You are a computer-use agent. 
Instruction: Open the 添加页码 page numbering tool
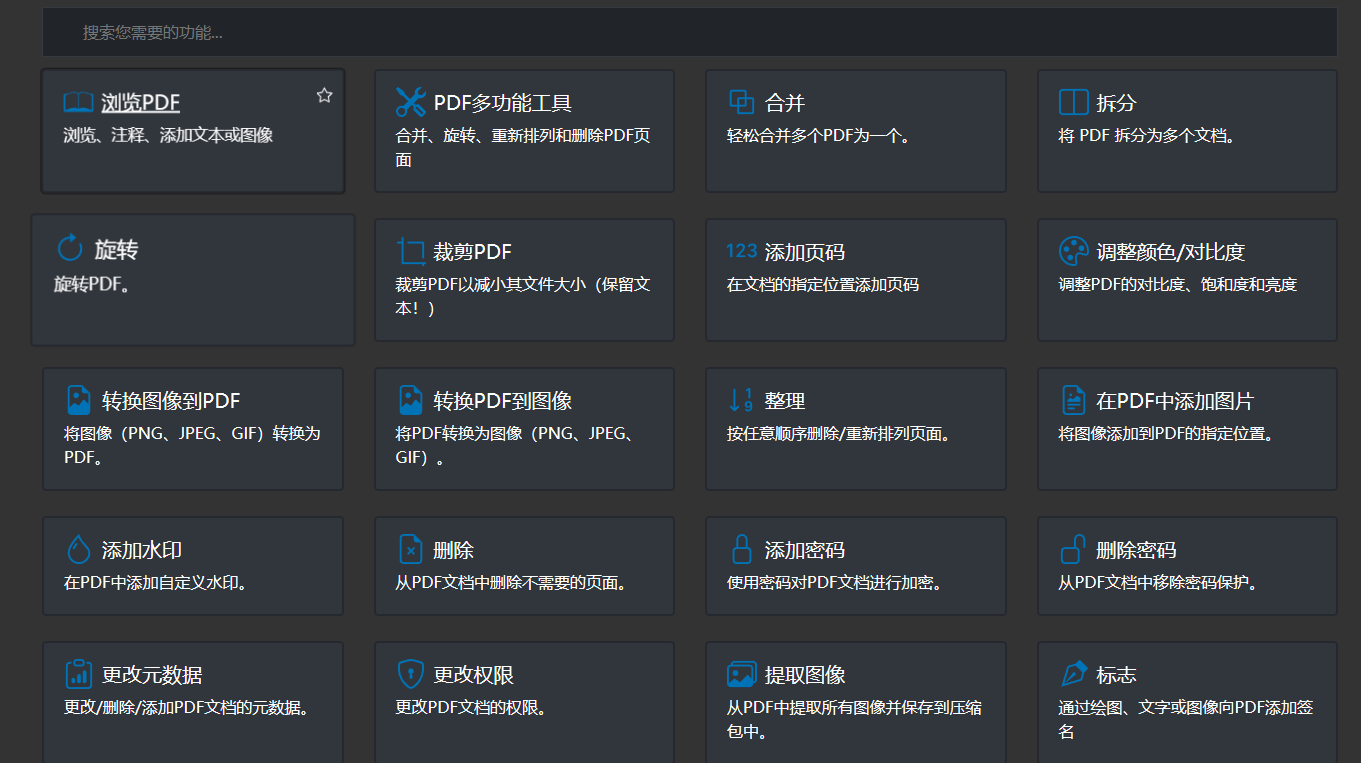pos(855,280)
